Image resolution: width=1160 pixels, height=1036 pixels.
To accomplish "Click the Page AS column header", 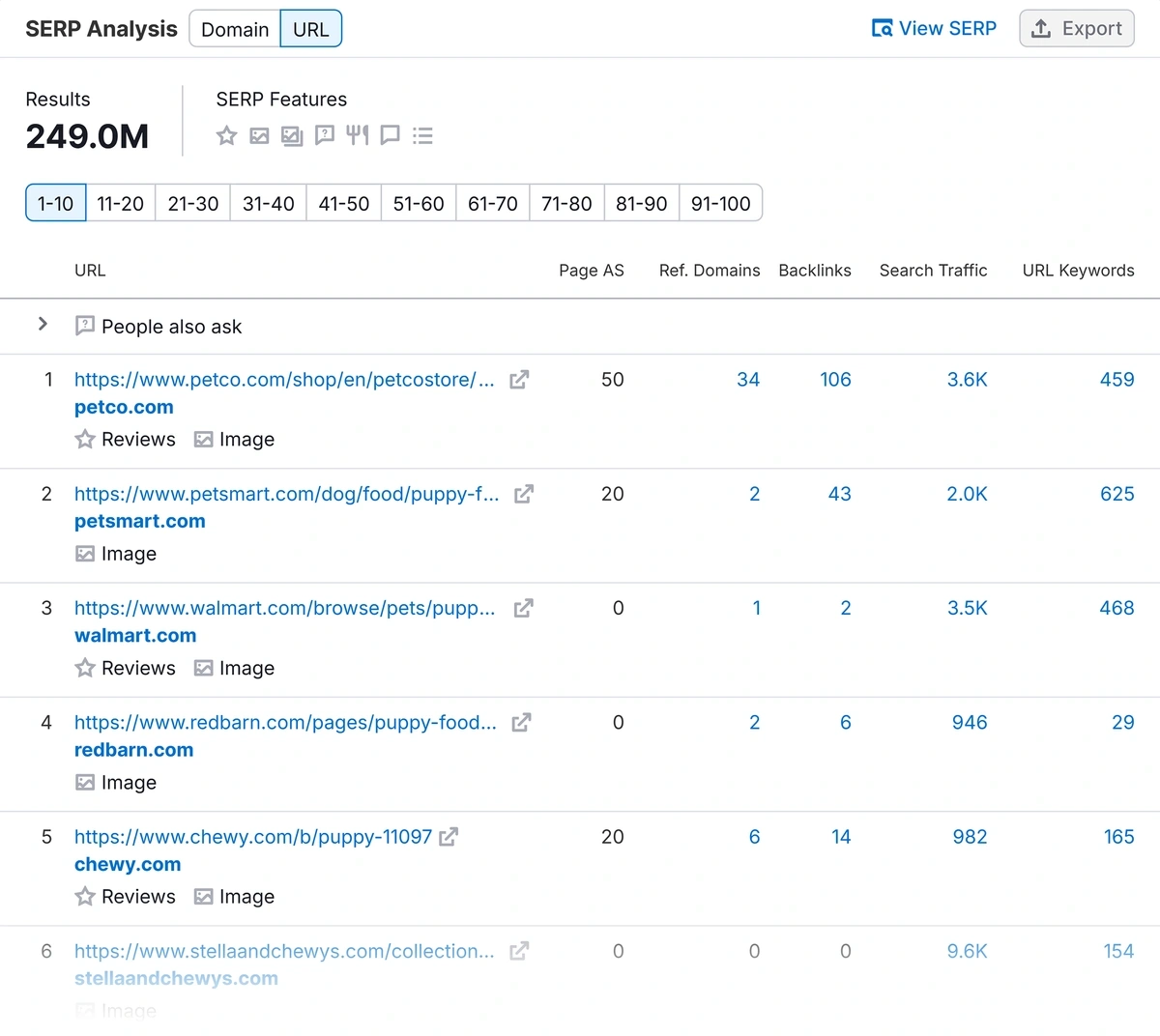I will coord(592,271).
